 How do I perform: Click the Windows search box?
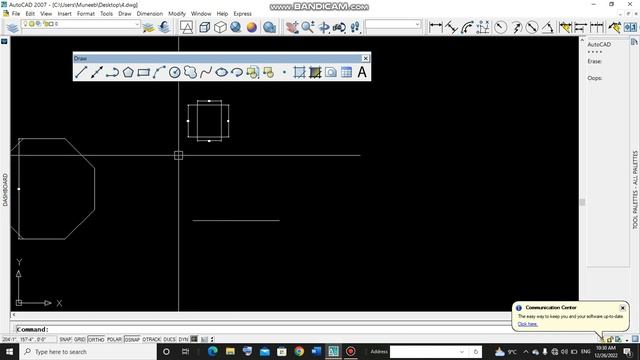(88, 351)
